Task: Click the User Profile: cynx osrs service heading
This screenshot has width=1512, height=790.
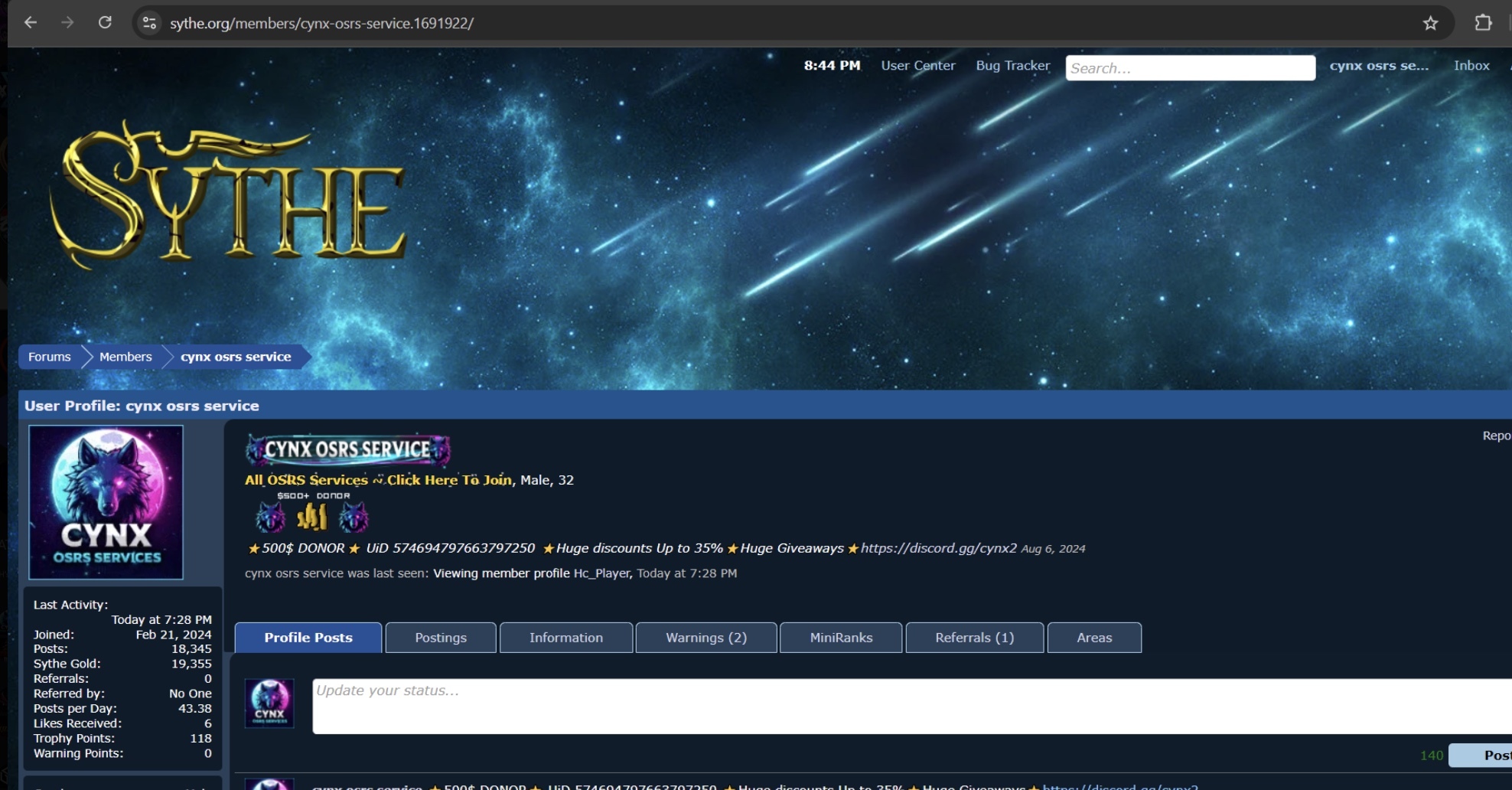Action: click(x=142, y=406)
